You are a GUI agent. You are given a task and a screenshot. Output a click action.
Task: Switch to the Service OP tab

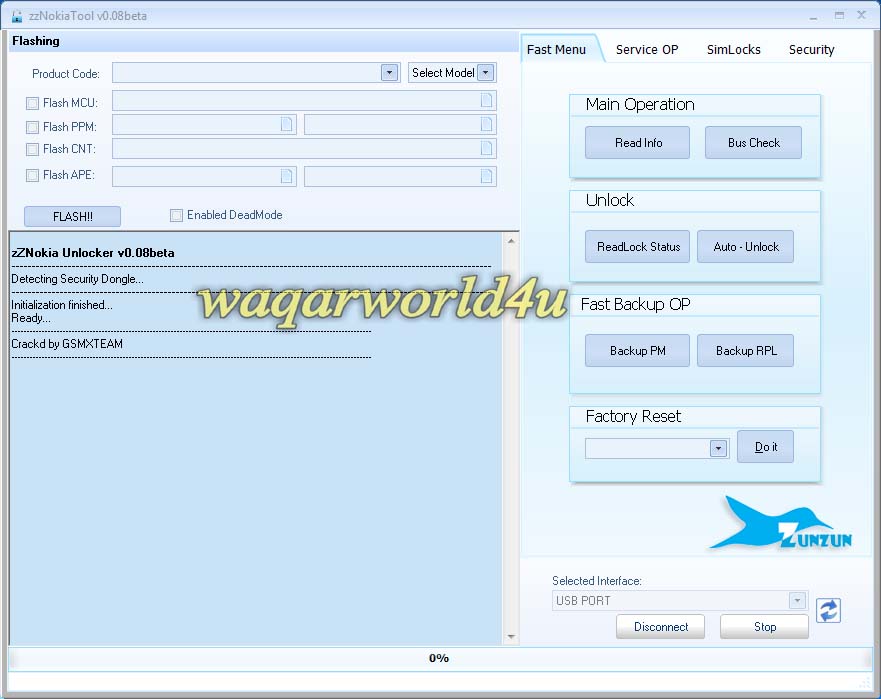646,48
